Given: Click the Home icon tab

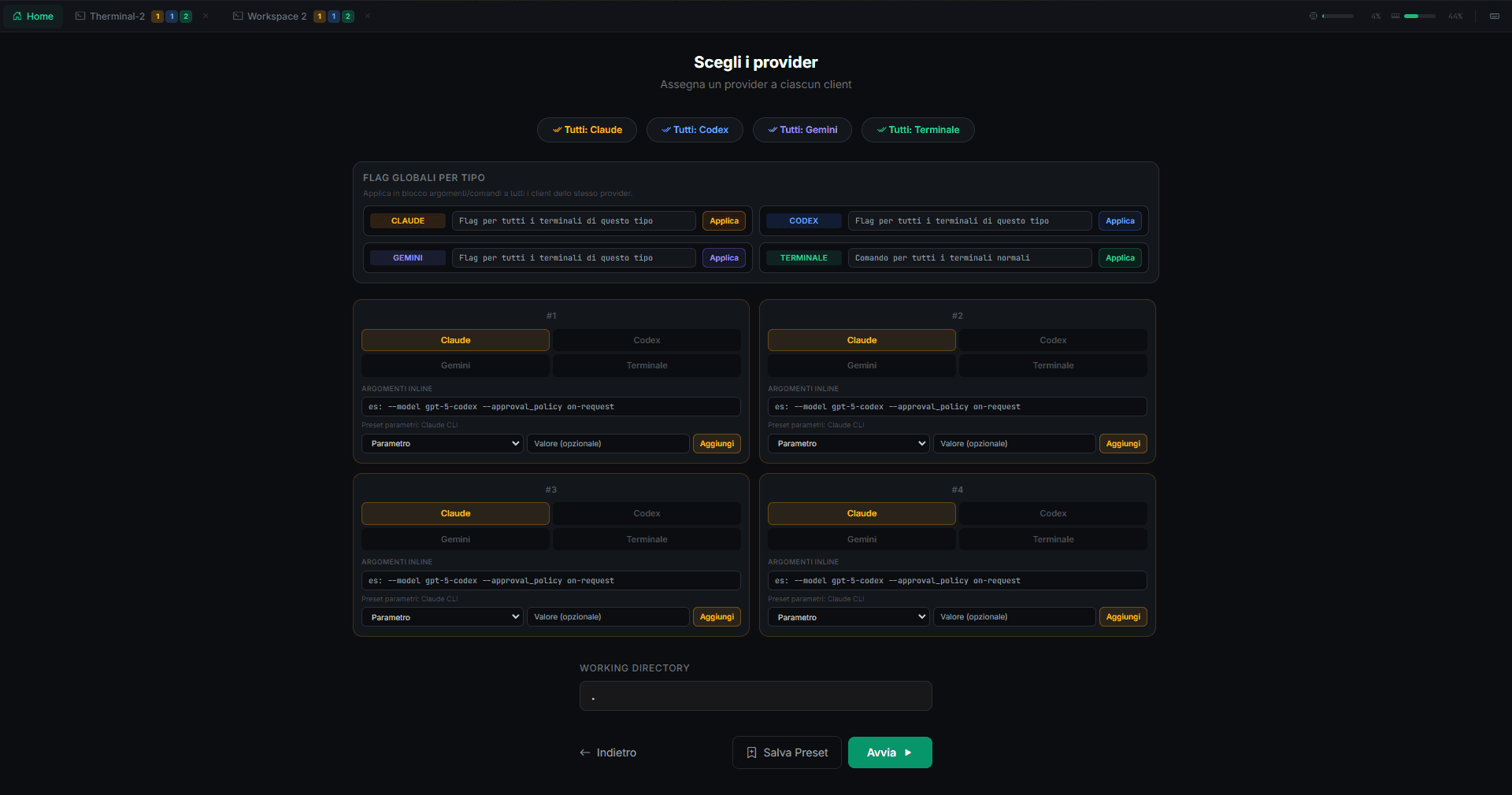Looking at the screenshot, I should [33, 17].
